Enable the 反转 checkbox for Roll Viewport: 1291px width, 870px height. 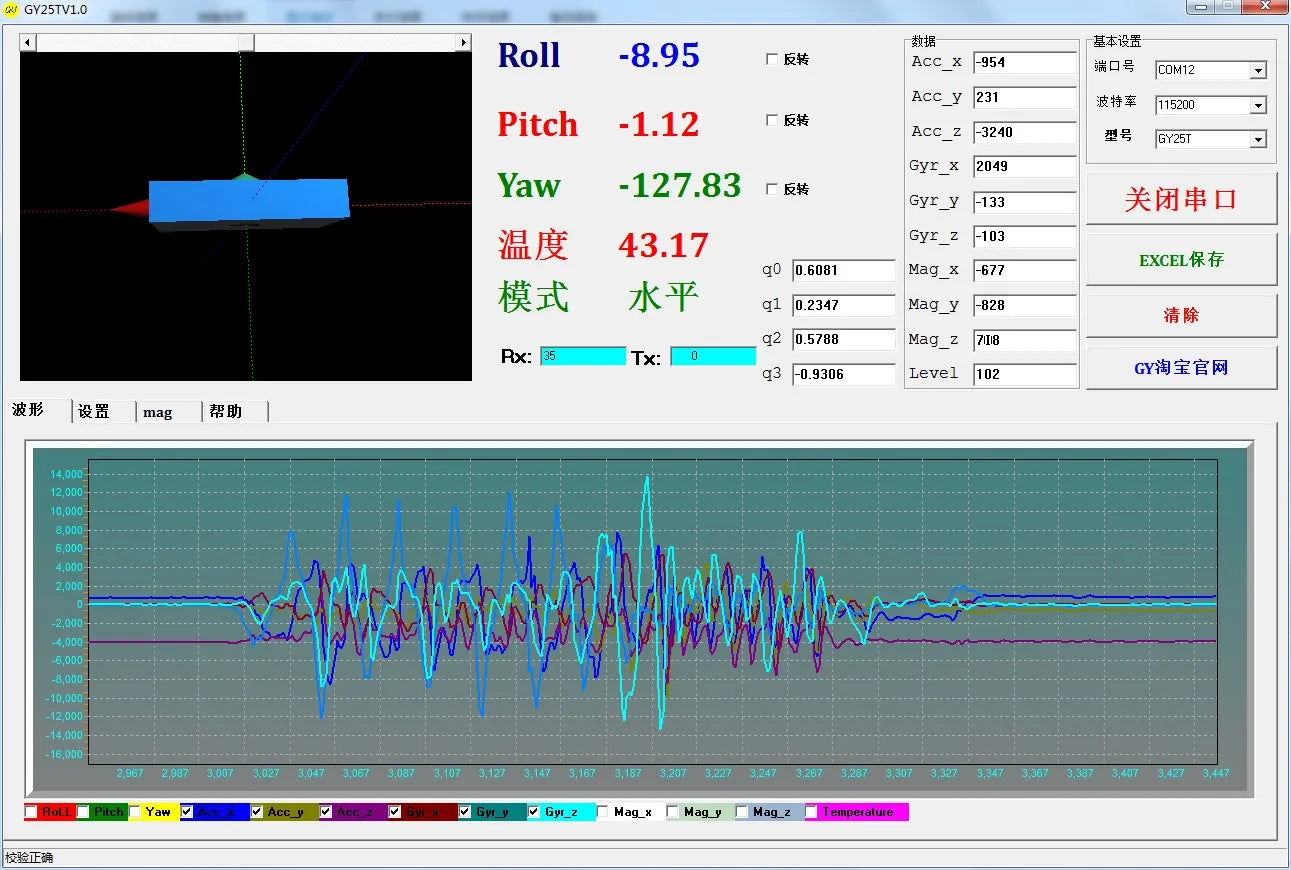(771, 59)
